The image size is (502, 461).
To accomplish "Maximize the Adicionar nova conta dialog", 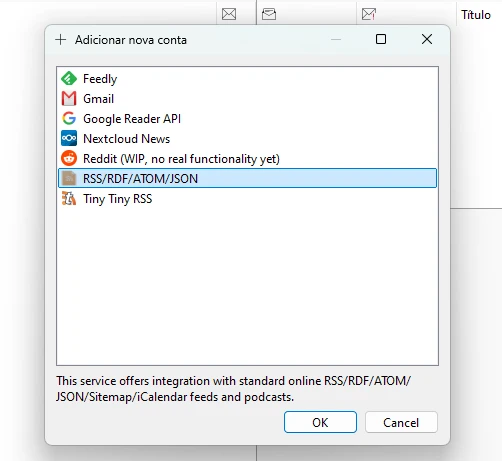I will [381, 39].
